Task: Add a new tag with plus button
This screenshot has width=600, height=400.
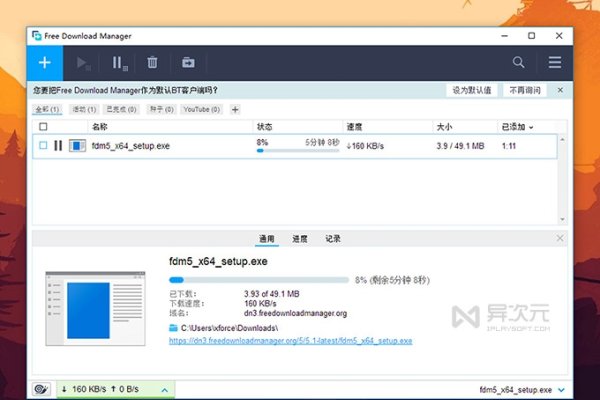Action: coord(235,110)
